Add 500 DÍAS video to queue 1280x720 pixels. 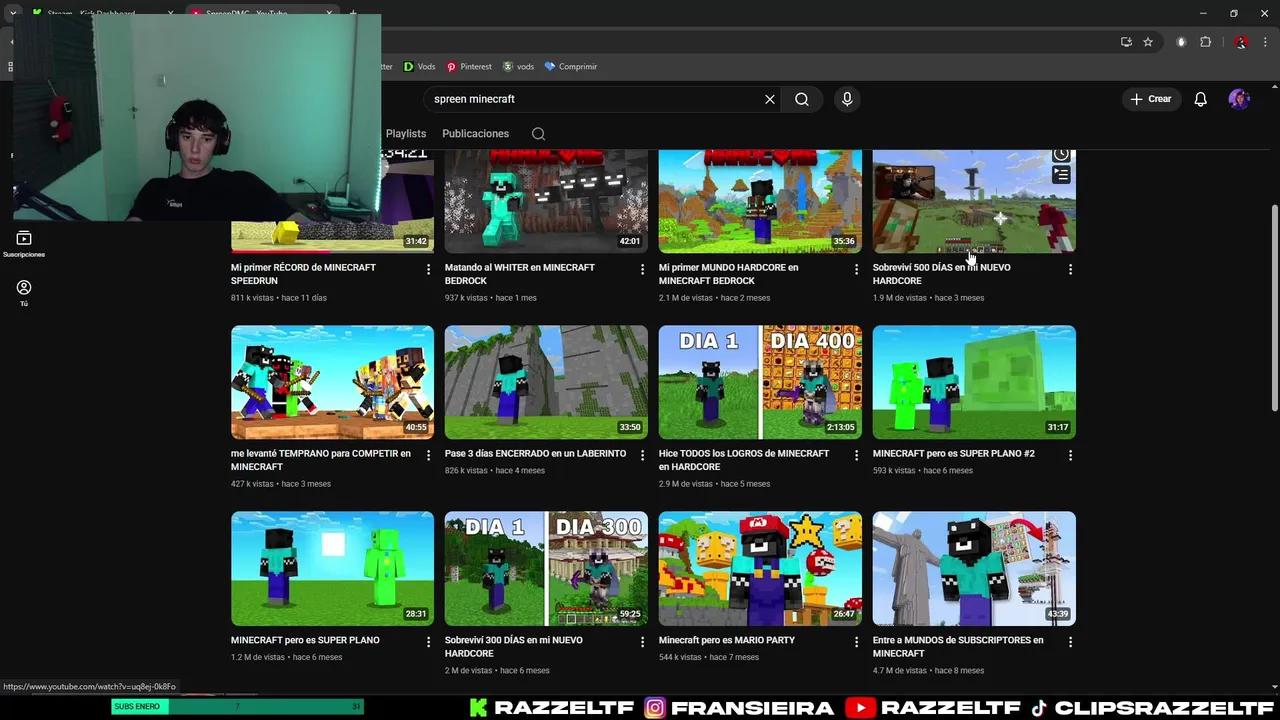[1061, 176]
